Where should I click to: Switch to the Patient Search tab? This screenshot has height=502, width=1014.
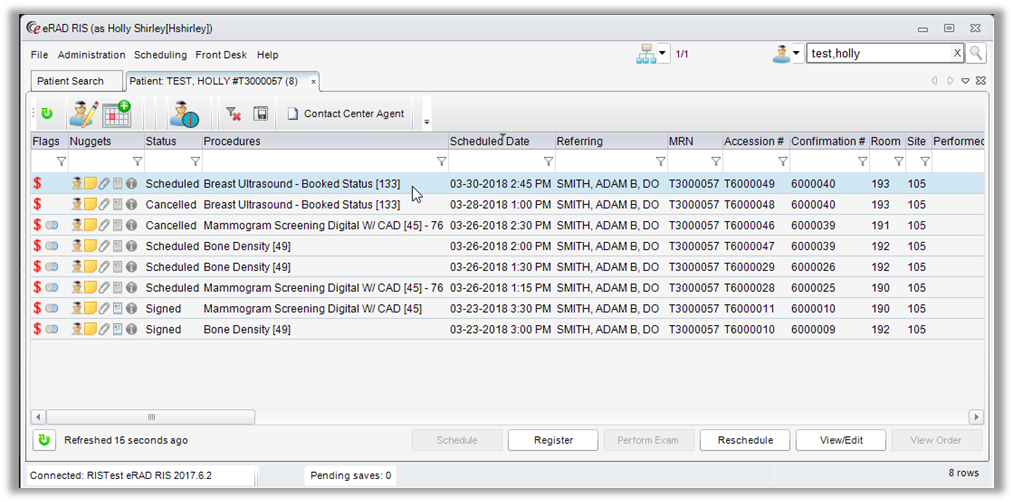coord(76,82)
